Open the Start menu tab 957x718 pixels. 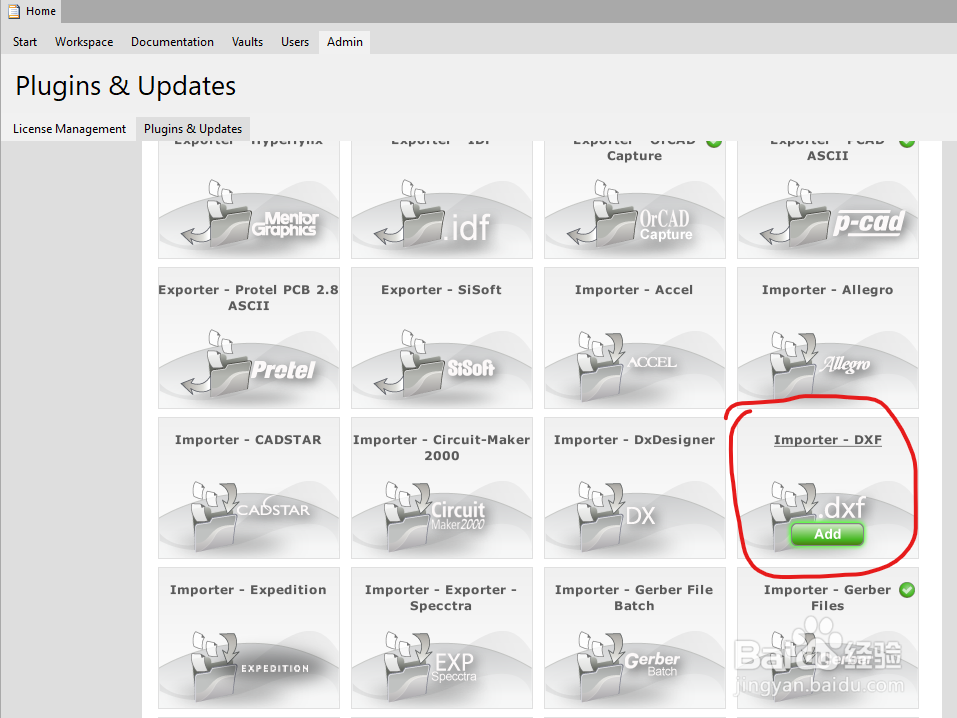coord(25,42)
